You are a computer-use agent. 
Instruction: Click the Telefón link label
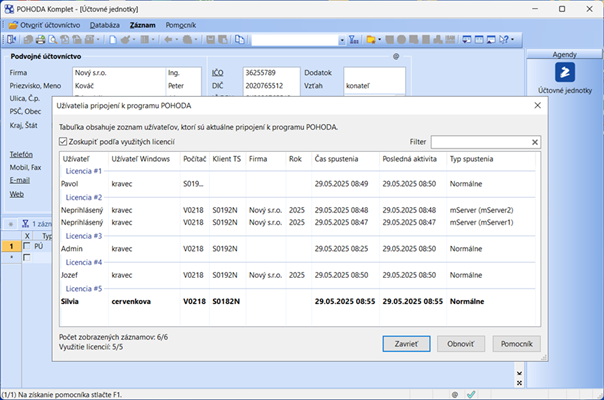[21, 155]
